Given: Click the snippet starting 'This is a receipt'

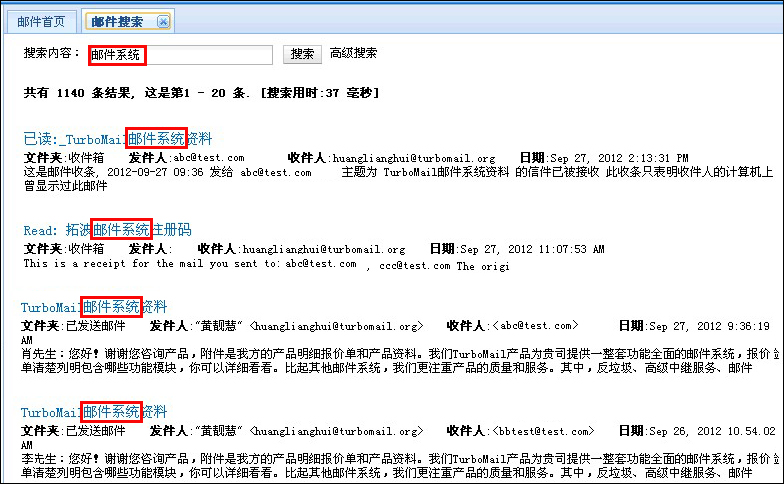Looking at the screenshot, I should click(x=190, y=265).
